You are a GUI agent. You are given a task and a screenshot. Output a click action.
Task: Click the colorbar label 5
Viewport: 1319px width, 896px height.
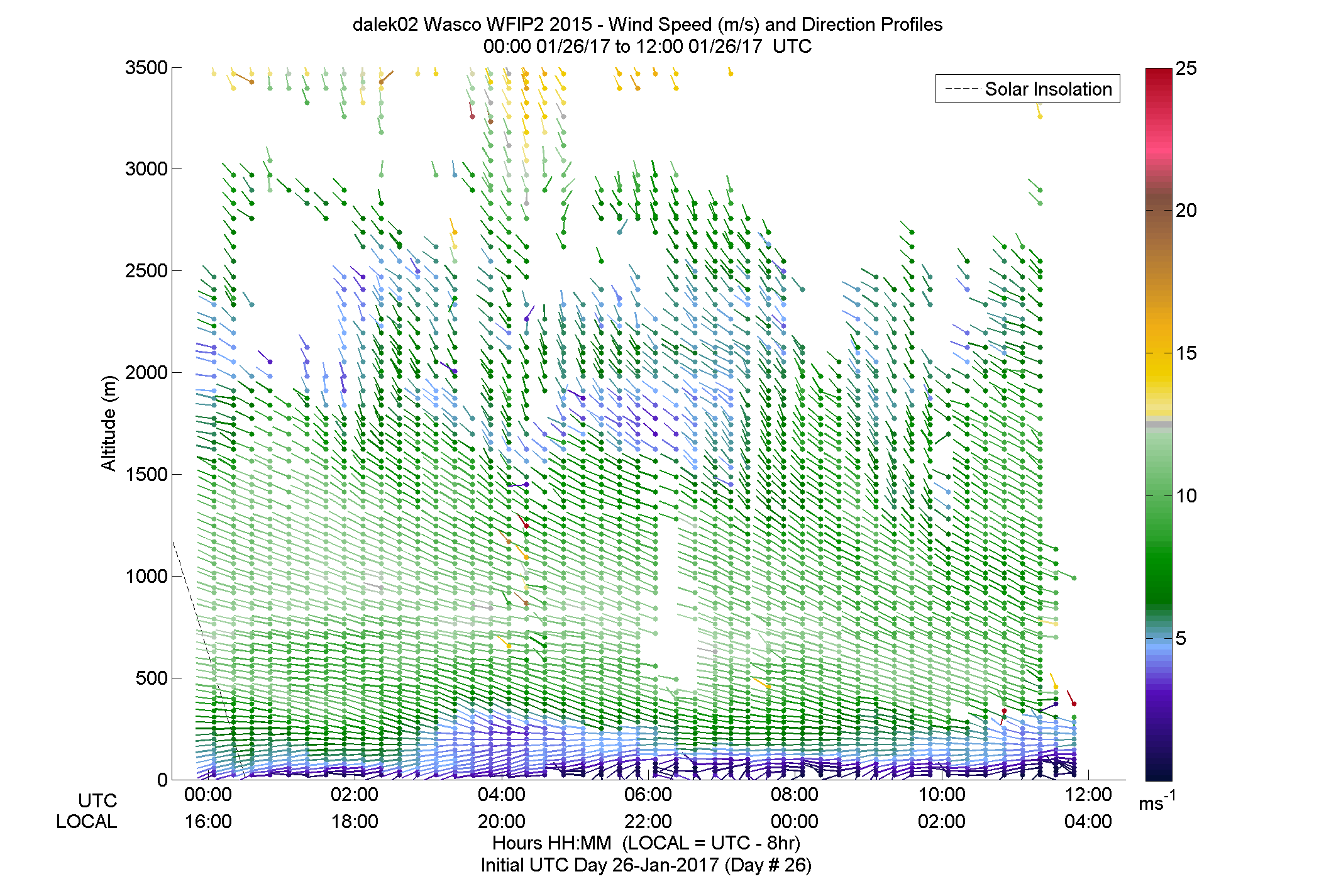pyautogui.click(x=1181, y=639)
